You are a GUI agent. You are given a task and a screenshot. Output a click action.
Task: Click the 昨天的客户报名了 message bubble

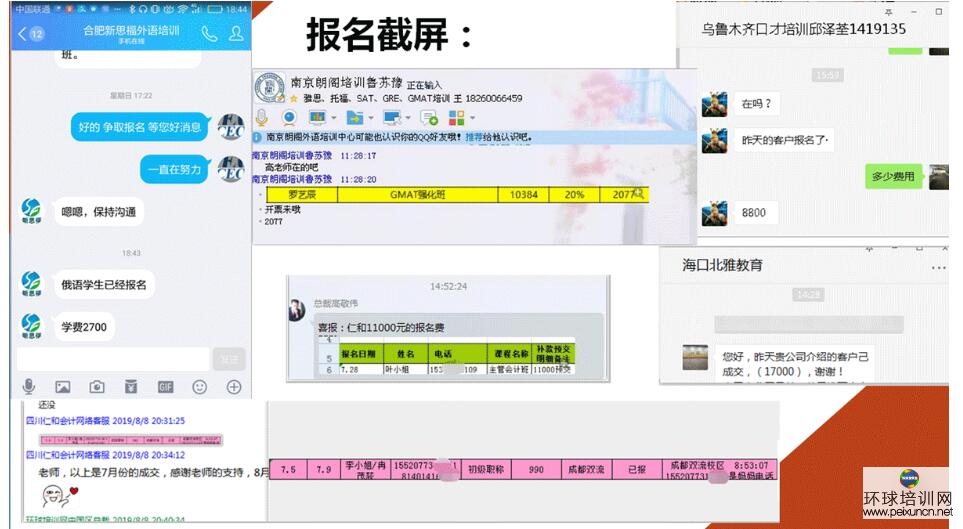[x=784, y=140]
